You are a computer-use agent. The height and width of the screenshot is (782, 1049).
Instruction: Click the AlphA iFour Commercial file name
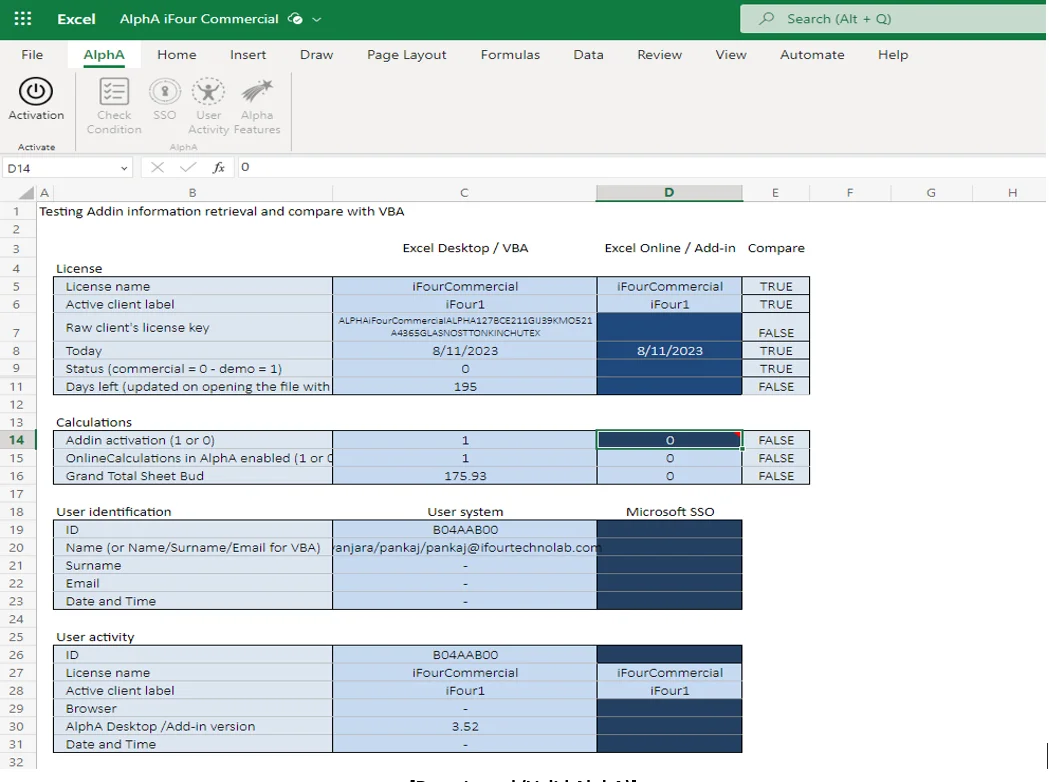pyautogui.click(x=199, y=19)
